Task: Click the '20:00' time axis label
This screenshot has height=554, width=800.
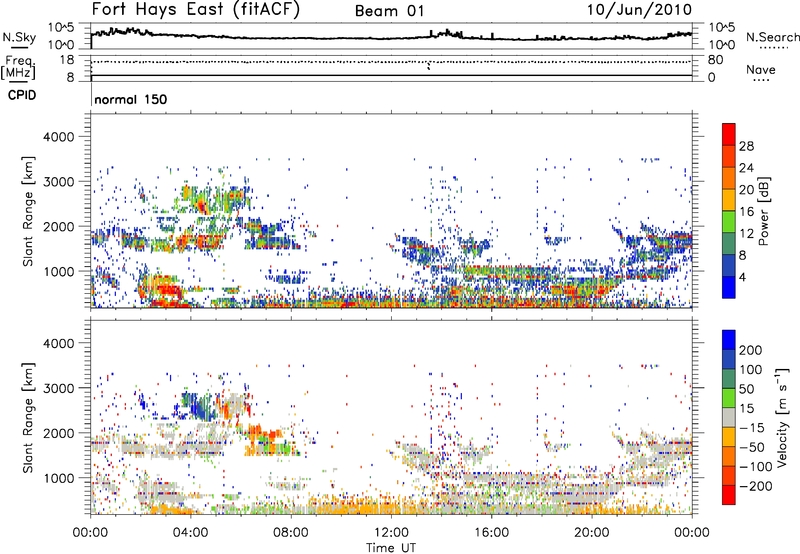Action: pyautogui.click(x=592, y=533)
